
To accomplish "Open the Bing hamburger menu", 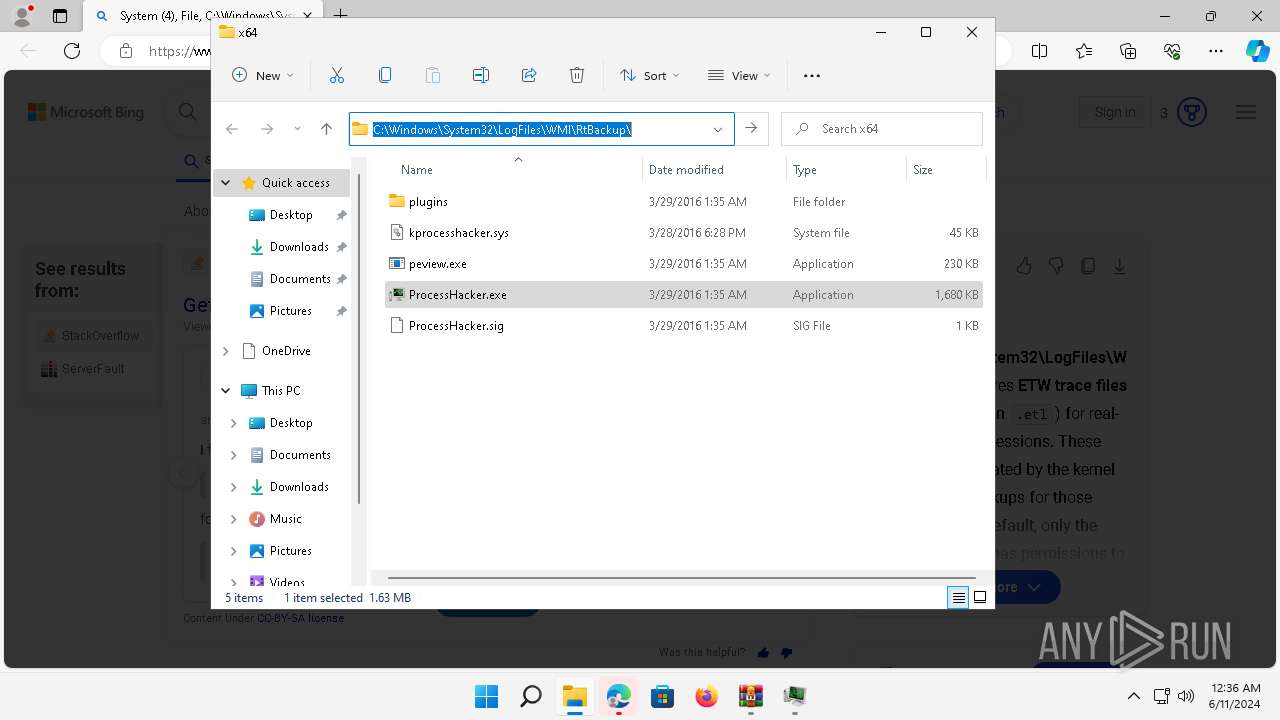I will tap(1246, 112).
